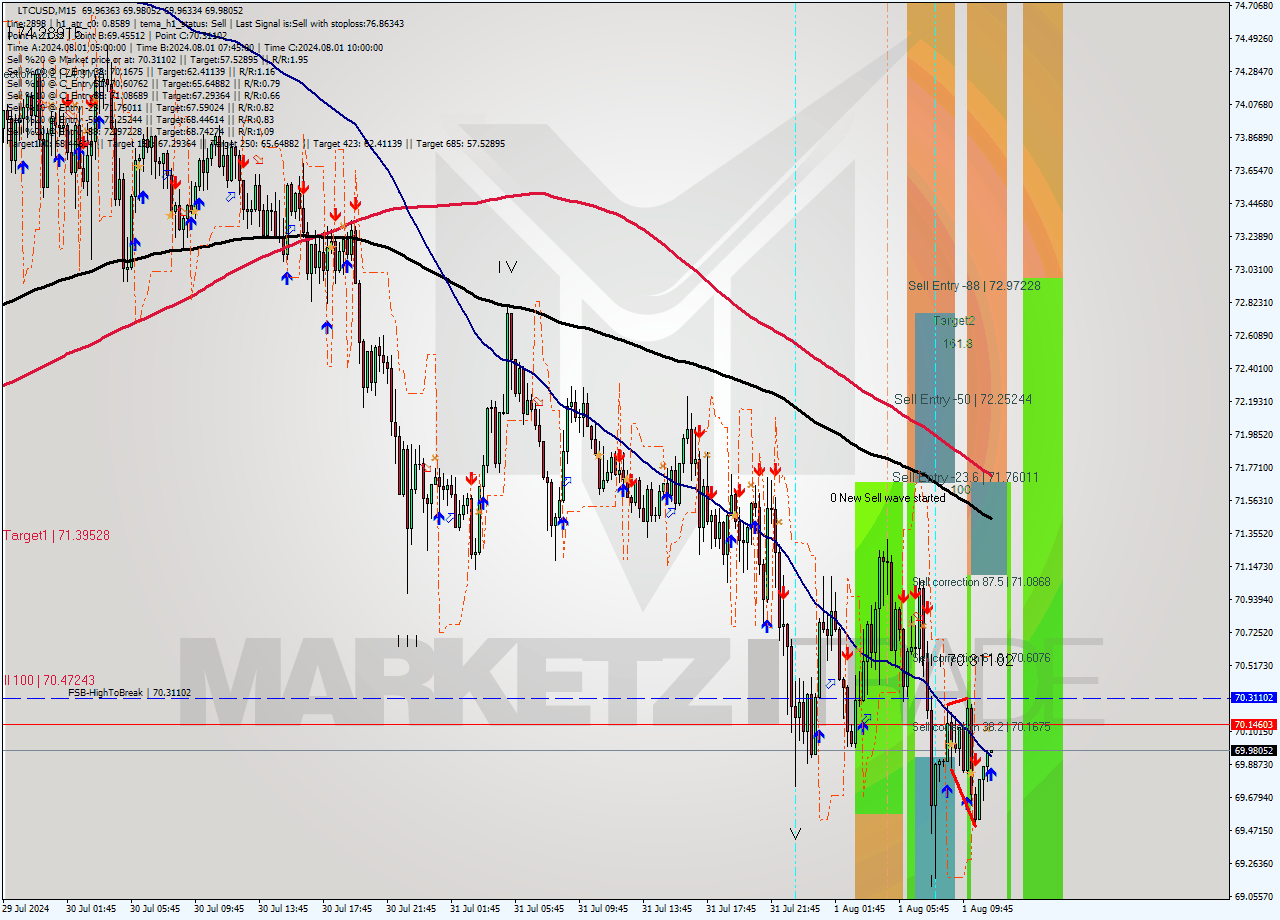Click the 'Target 685: 57.52895' text
Screen dimensions: 1280x920
tap(461, 144)
